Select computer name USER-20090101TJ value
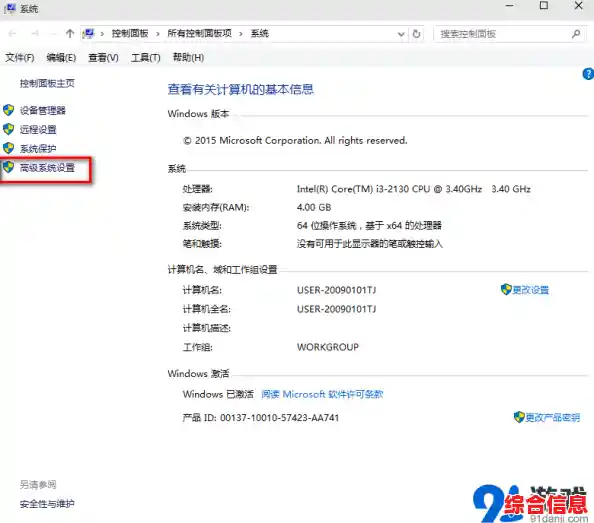Screen dimensions: 594x523 click(x=336, y=290)
